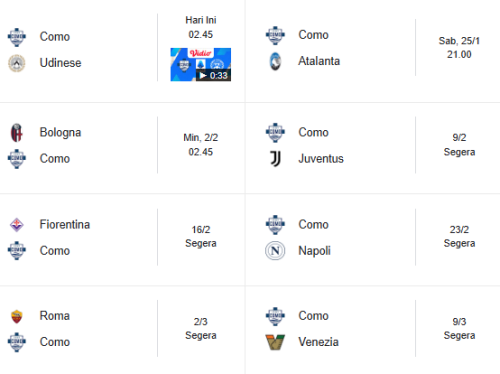Click the Fiorentina club emblem
Viewport: 500px width, 374px height.
click(17, 225)
